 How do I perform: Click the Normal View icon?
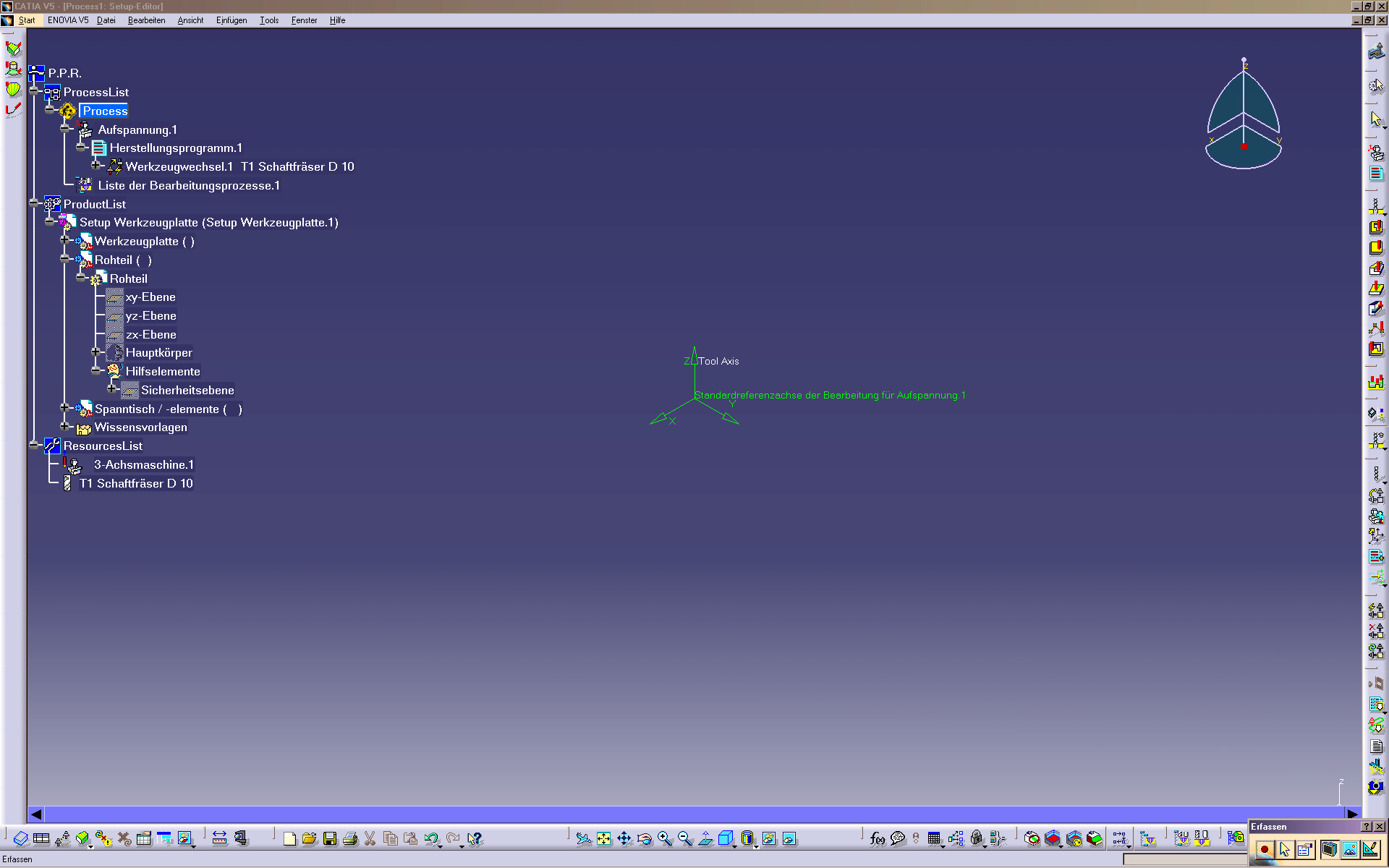[705, 838]
